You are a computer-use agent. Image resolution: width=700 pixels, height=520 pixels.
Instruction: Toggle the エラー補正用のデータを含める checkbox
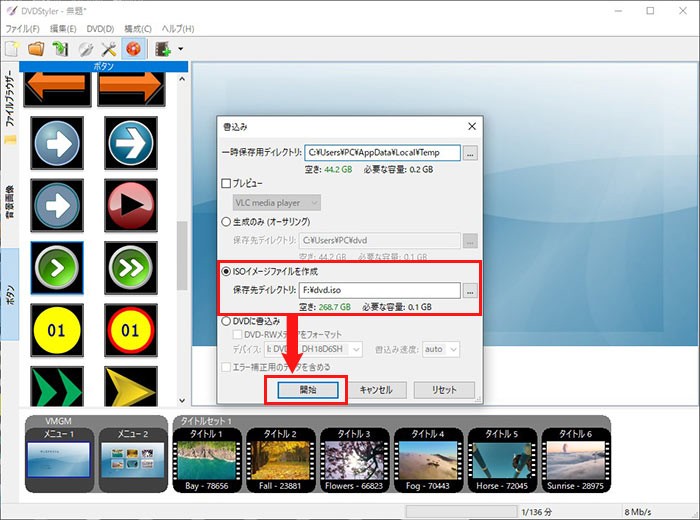click(x=226, y=367)
